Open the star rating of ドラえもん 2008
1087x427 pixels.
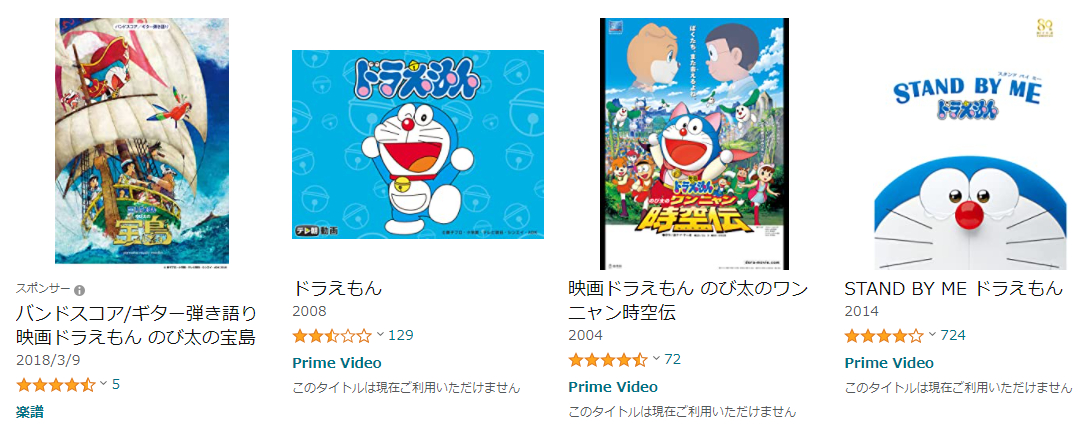point(332,336)
